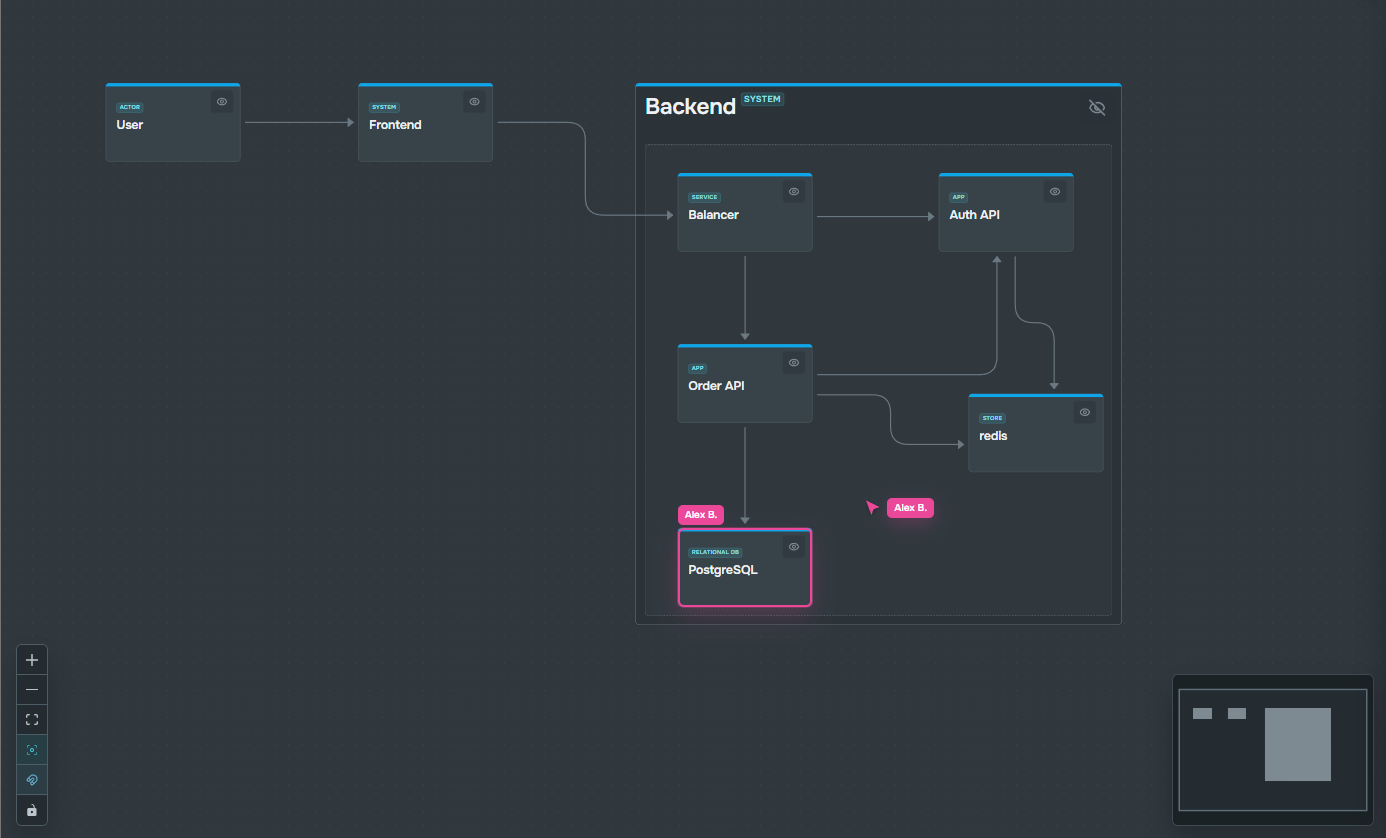Viewport: 1386px width, 838px height.
Task: Select the Balancer node title
Action: (x=713, y=215)
